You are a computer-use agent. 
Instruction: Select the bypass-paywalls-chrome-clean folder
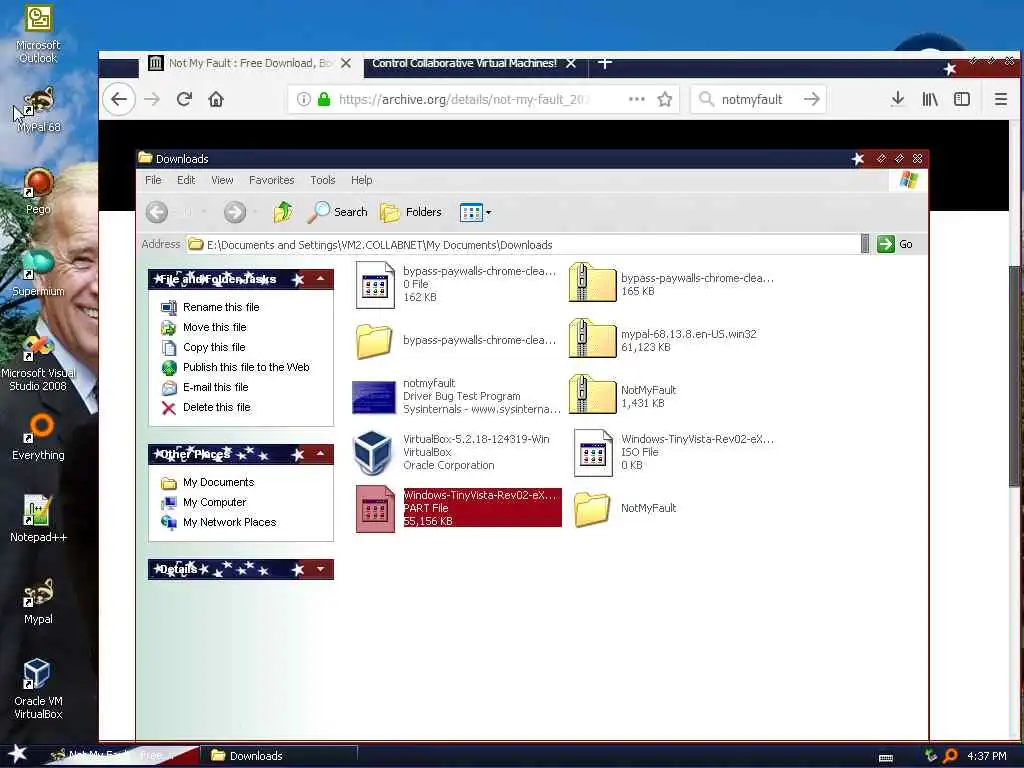(455, 340)
